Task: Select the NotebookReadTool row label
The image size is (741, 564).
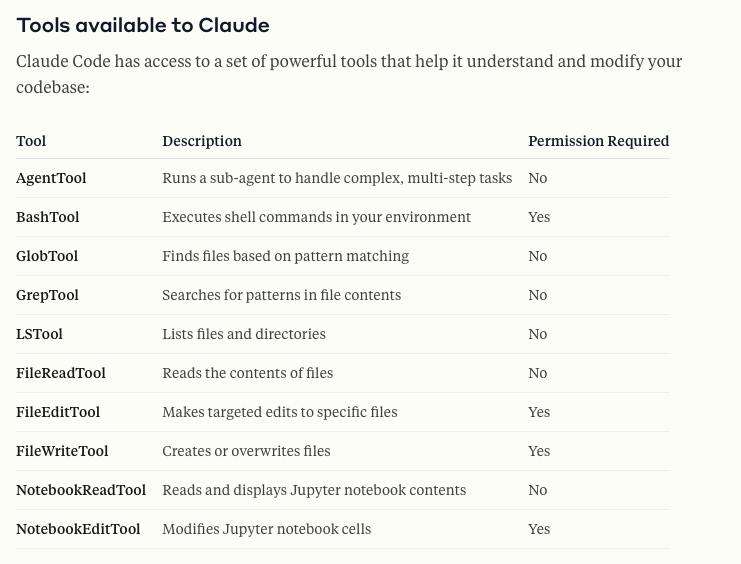Action: [81, 490]
